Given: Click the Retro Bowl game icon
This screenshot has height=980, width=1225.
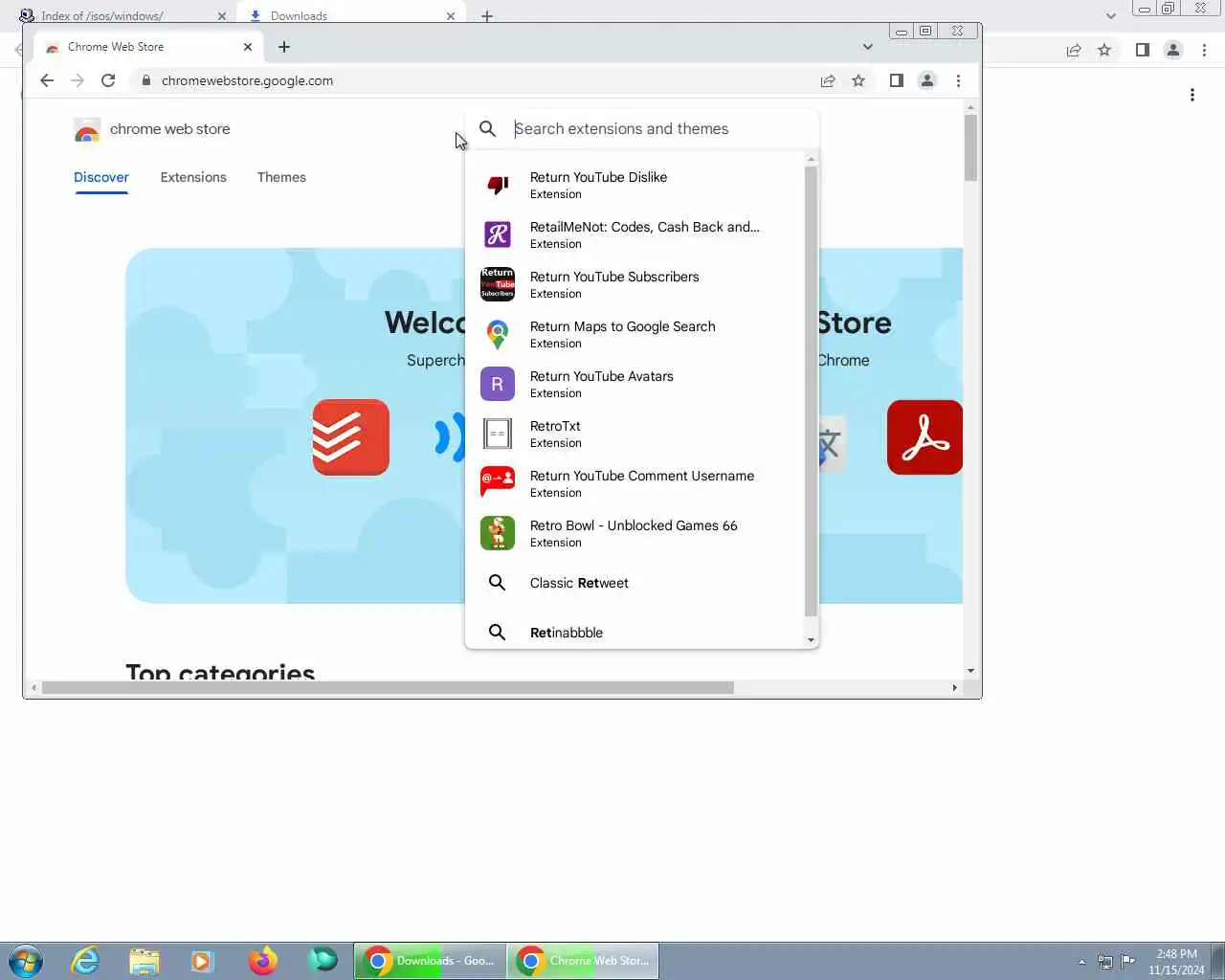Looking at the screenshot, I should point(498,533).
